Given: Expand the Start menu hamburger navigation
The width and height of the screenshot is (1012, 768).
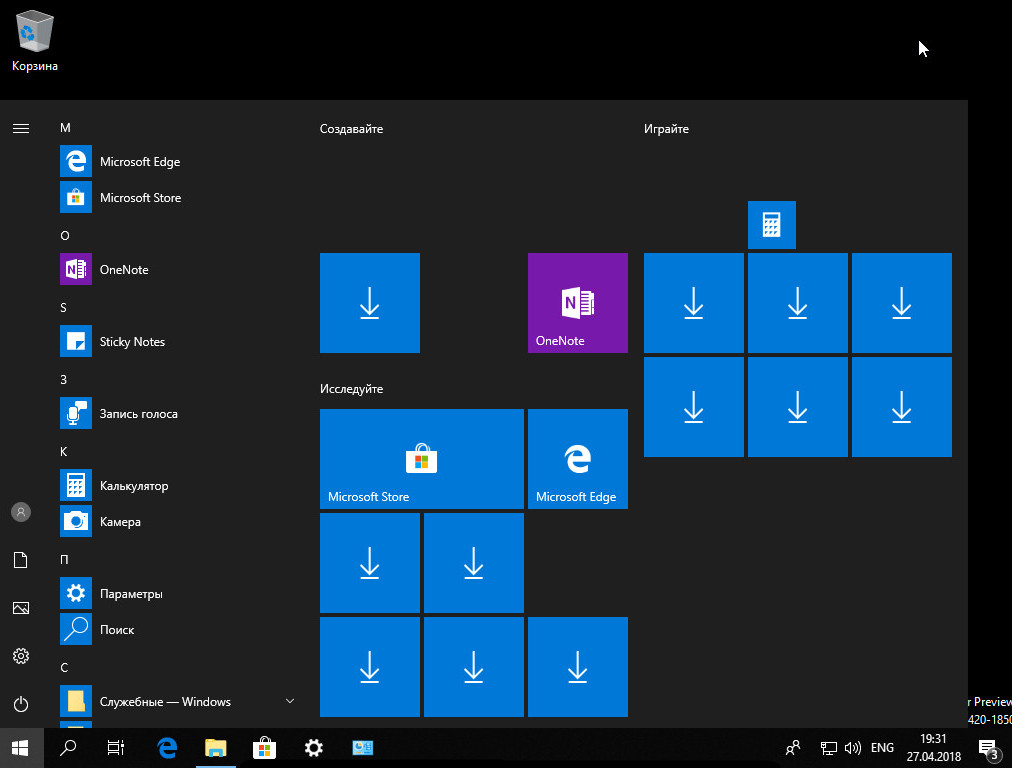Looking at the screenshot, I should [21, 128].
